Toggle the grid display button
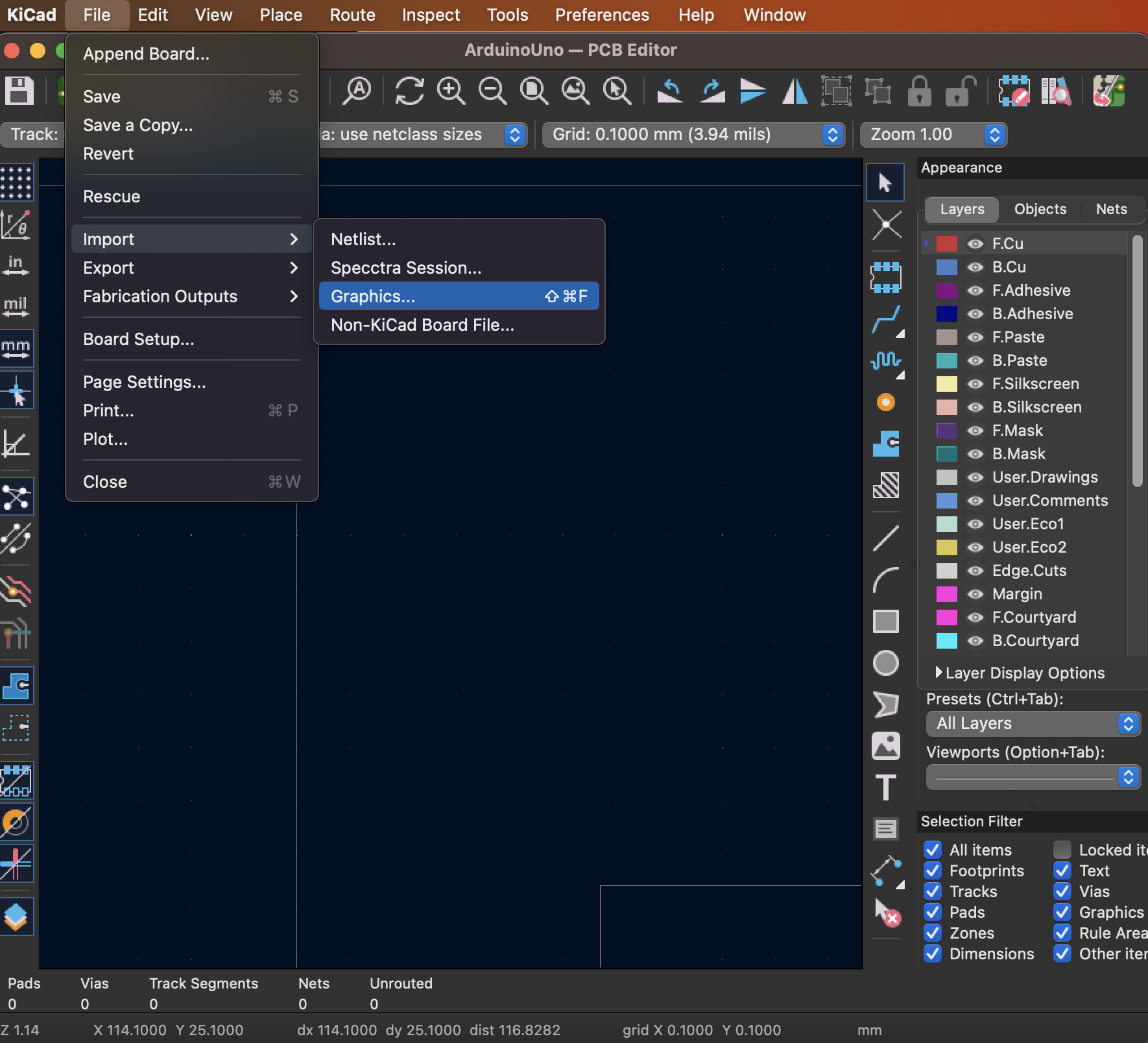Viewport: 1148px width, 1043px height. pos(16,182)
